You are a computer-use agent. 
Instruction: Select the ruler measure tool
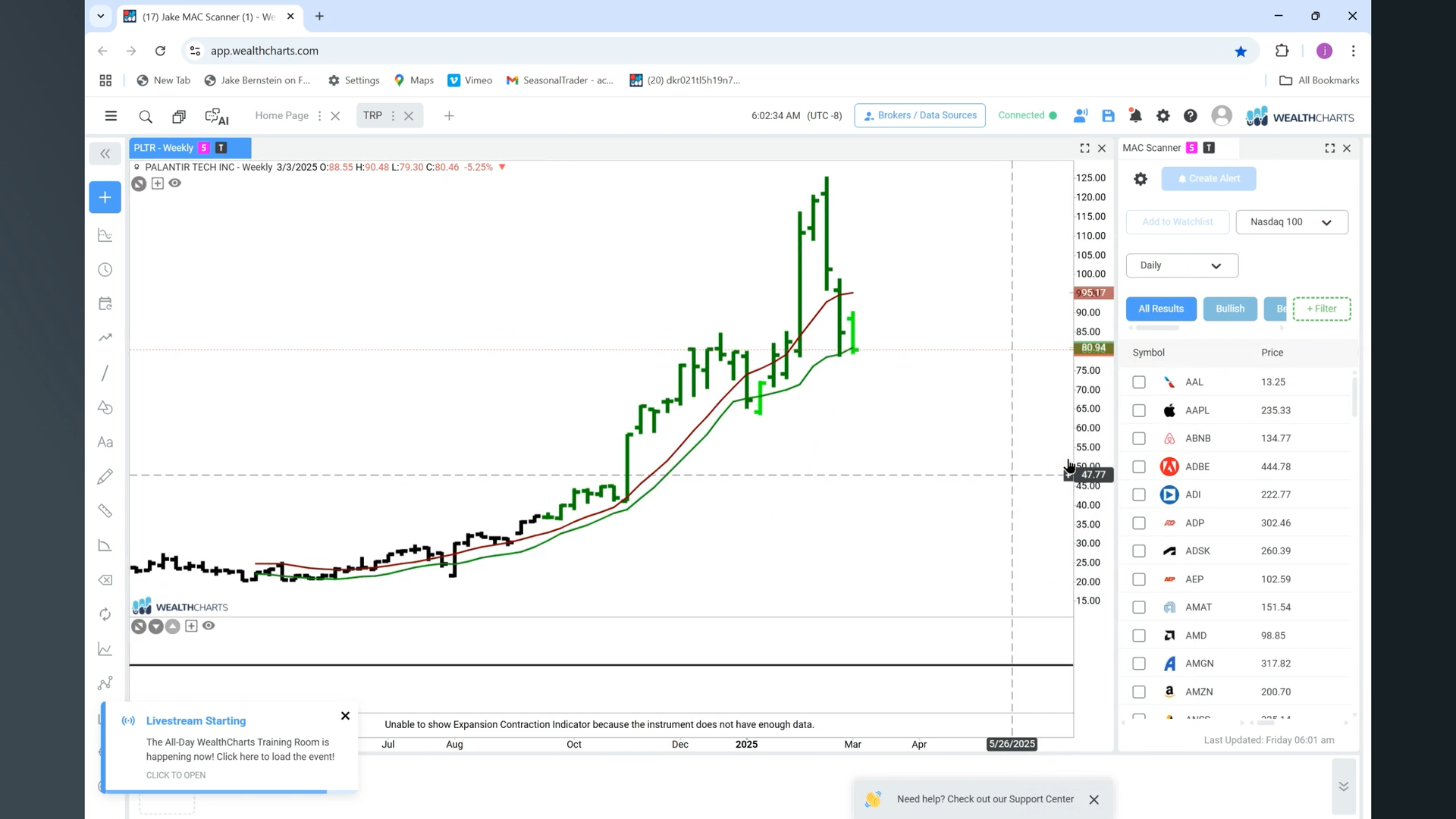coord(105,511)
